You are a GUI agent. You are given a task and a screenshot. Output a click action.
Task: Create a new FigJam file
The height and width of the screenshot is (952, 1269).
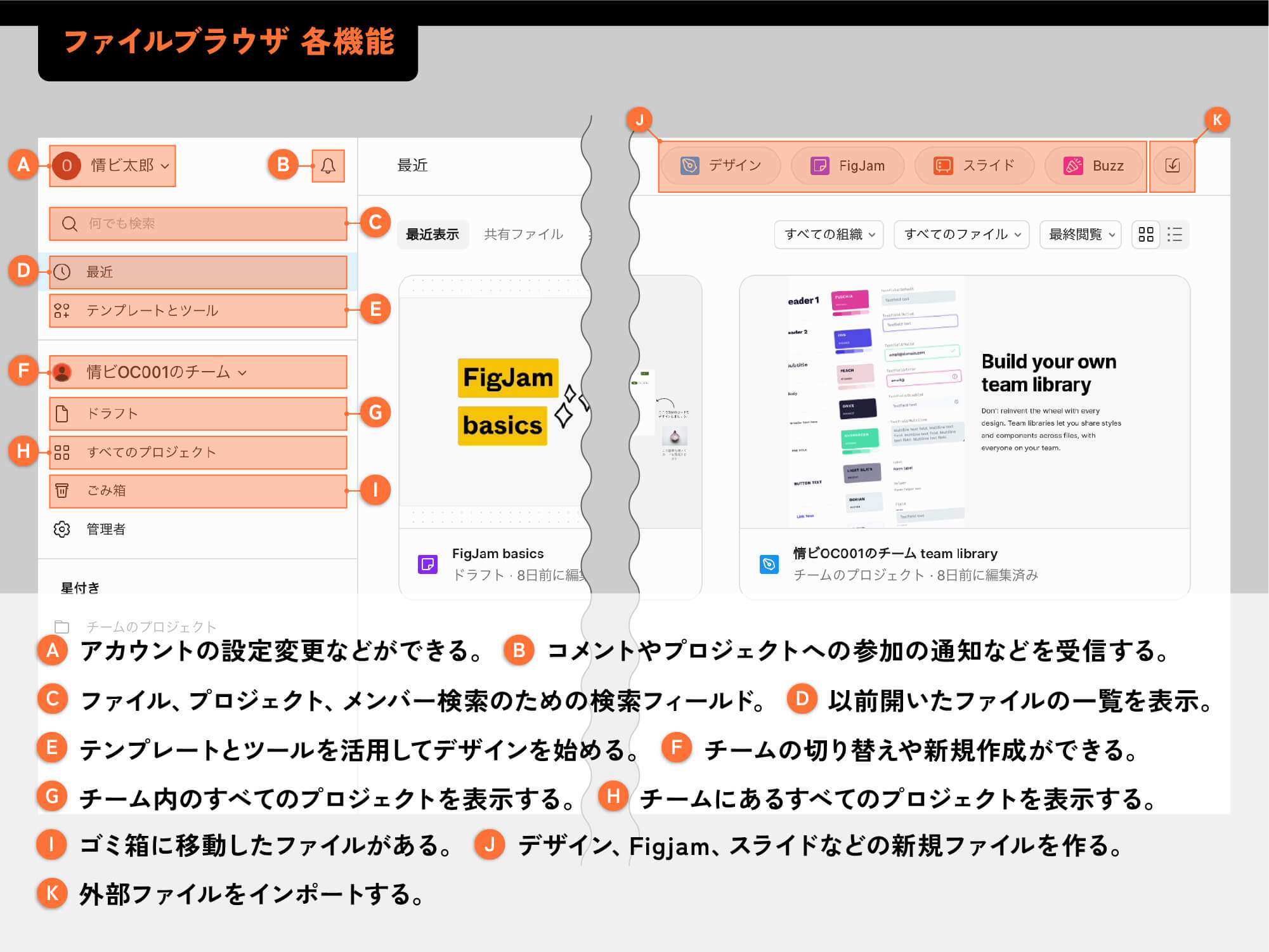coord(848,166)
